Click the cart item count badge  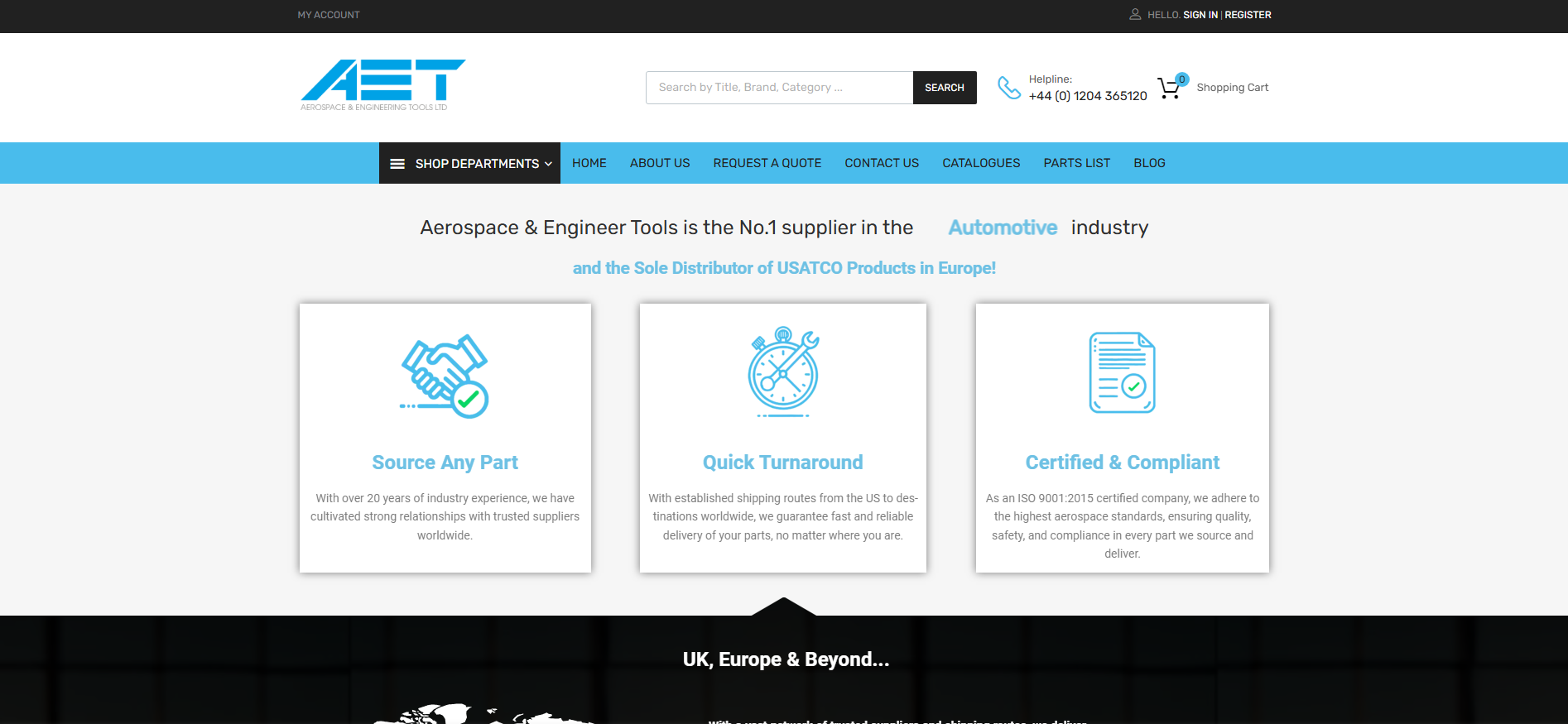click(x=1182, y=79)
